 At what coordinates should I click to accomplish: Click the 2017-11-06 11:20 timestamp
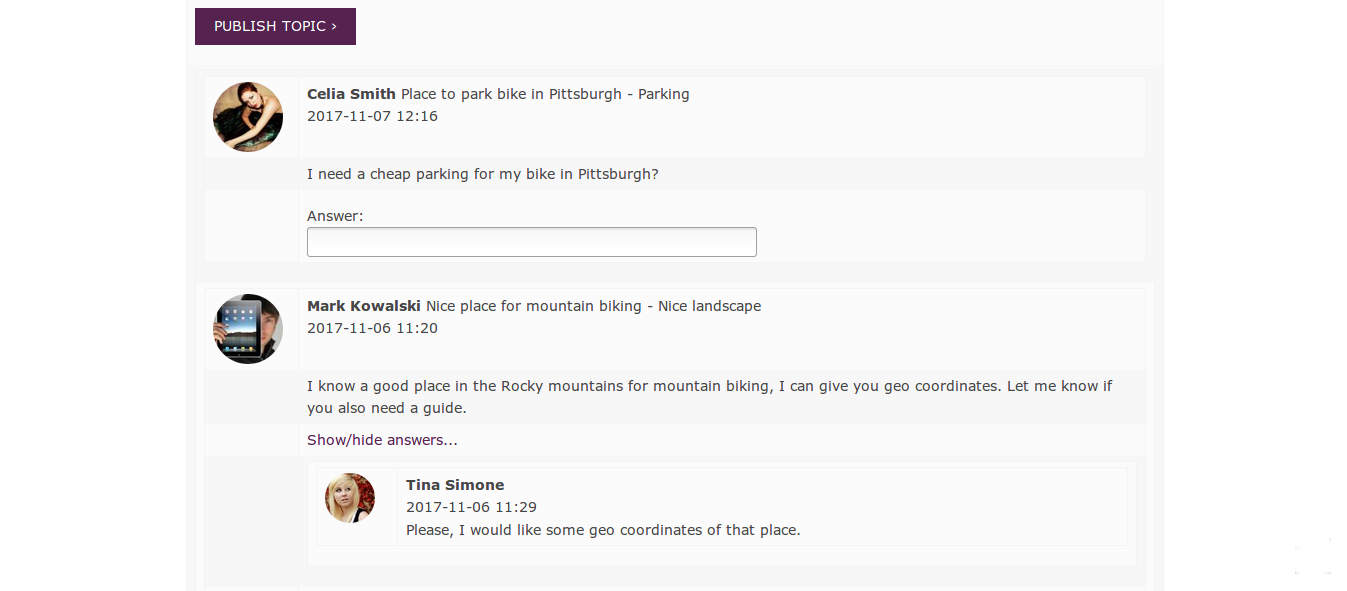[372, 328]
